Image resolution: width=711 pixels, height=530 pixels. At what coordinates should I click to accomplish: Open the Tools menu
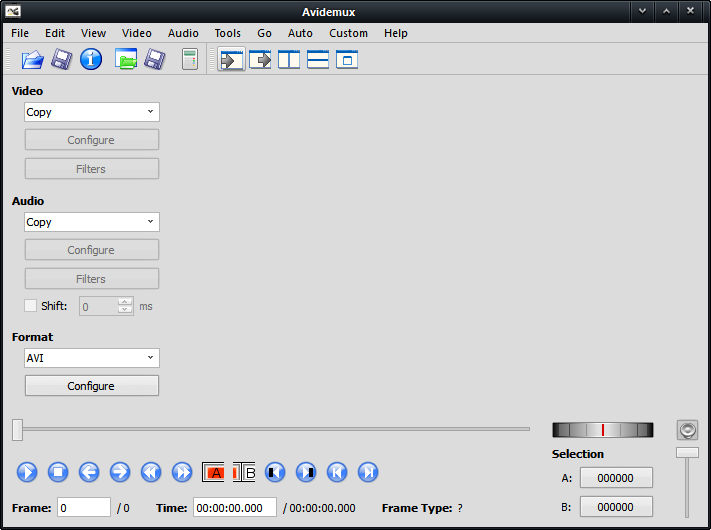[x=228, y=33]
